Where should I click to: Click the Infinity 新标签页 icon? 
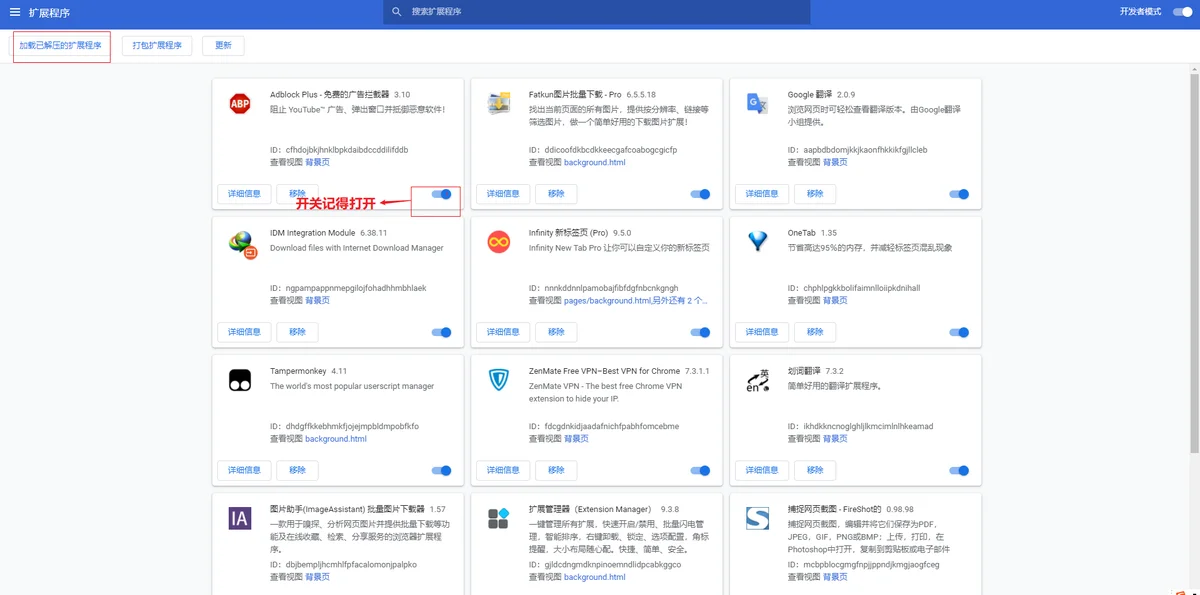coord(499,241)
